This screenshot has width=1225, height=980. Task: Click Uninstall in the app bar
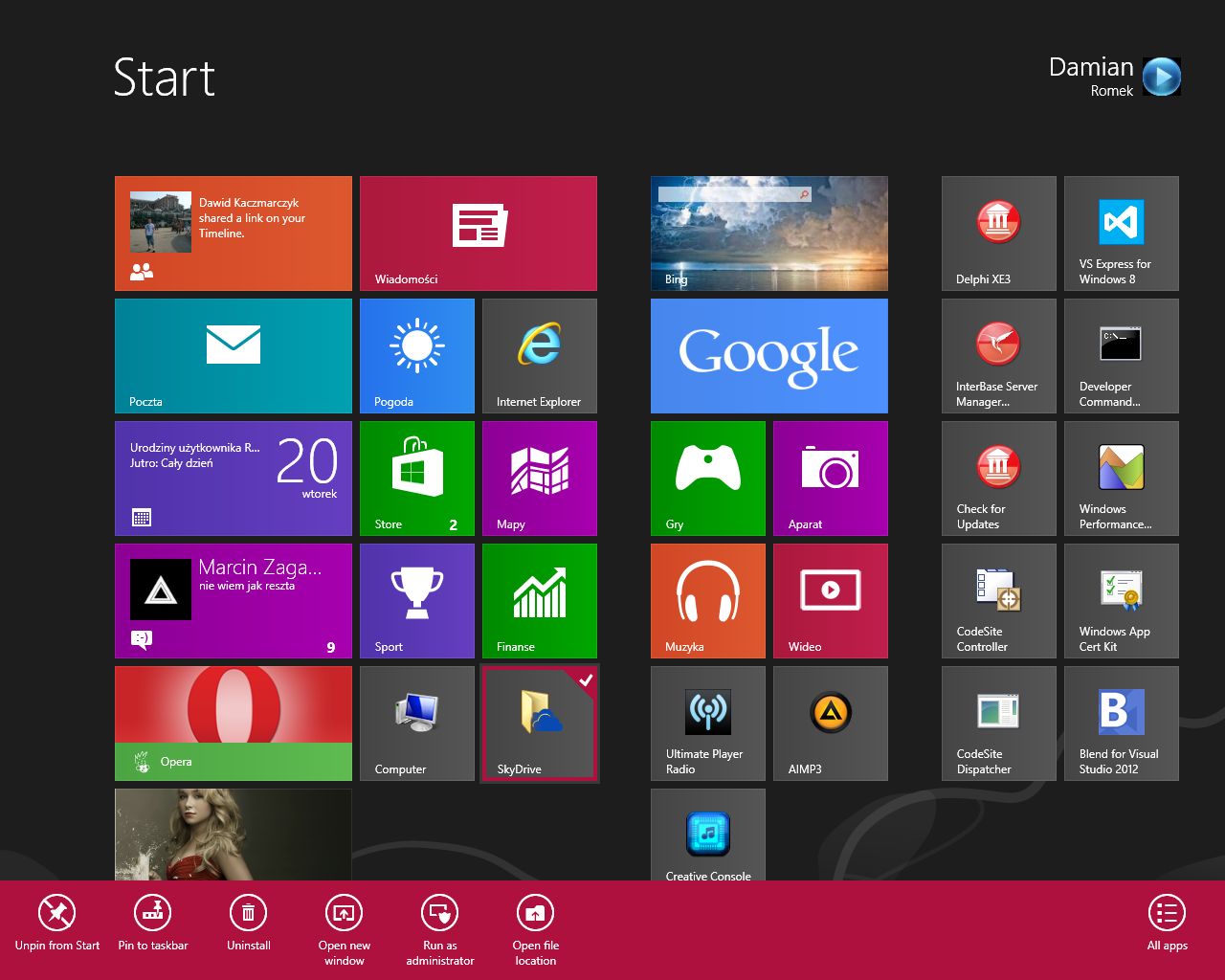249,924
